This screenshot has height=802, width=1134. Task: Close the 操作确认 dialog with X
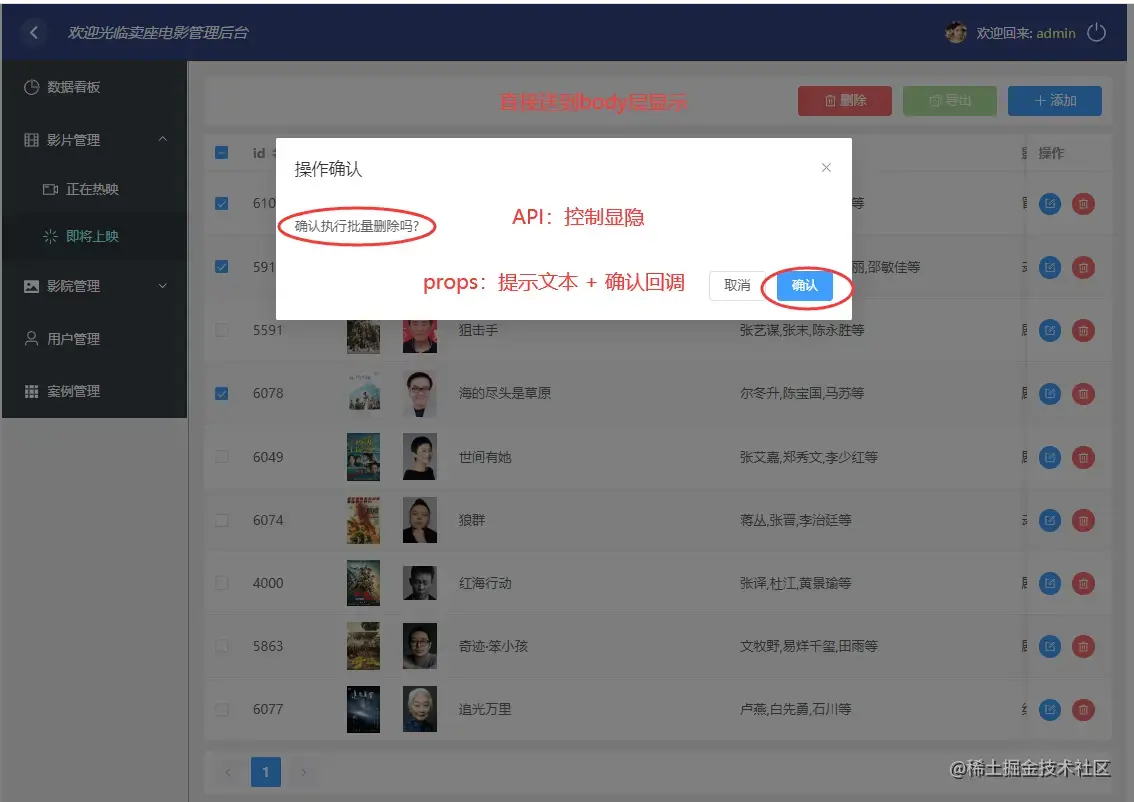826,168
